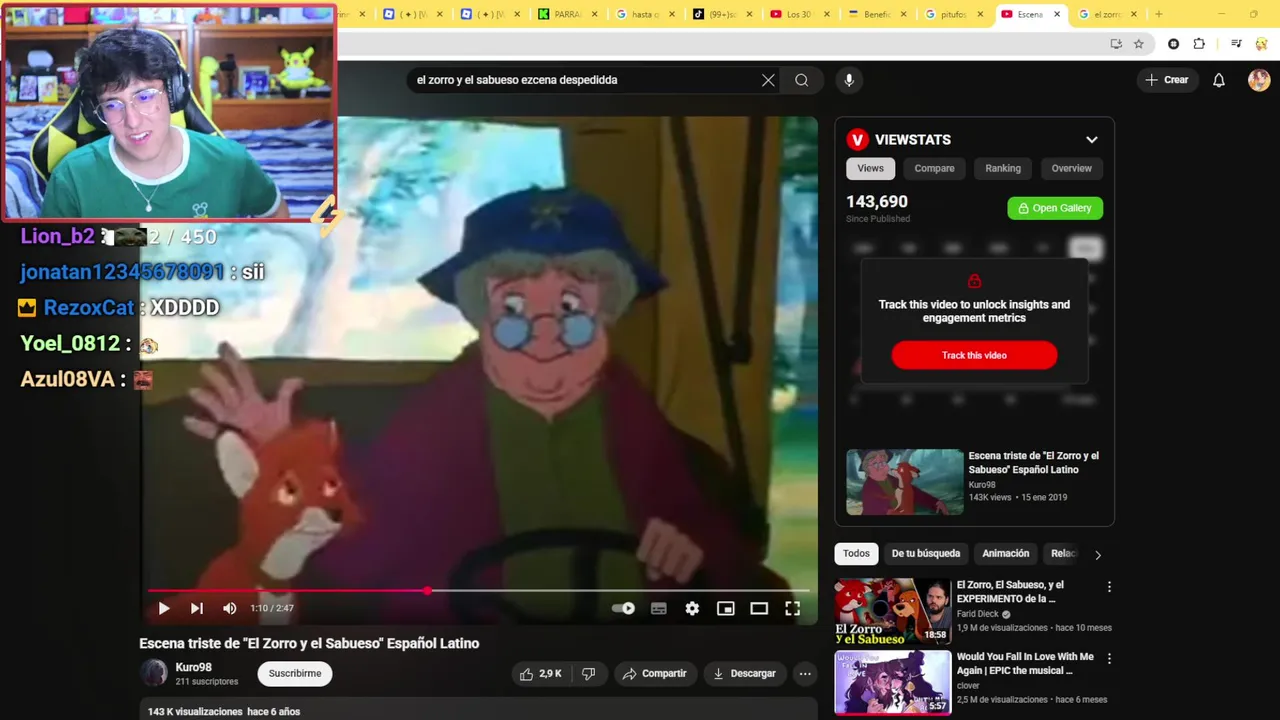Dislike the video

pos(589,674)
